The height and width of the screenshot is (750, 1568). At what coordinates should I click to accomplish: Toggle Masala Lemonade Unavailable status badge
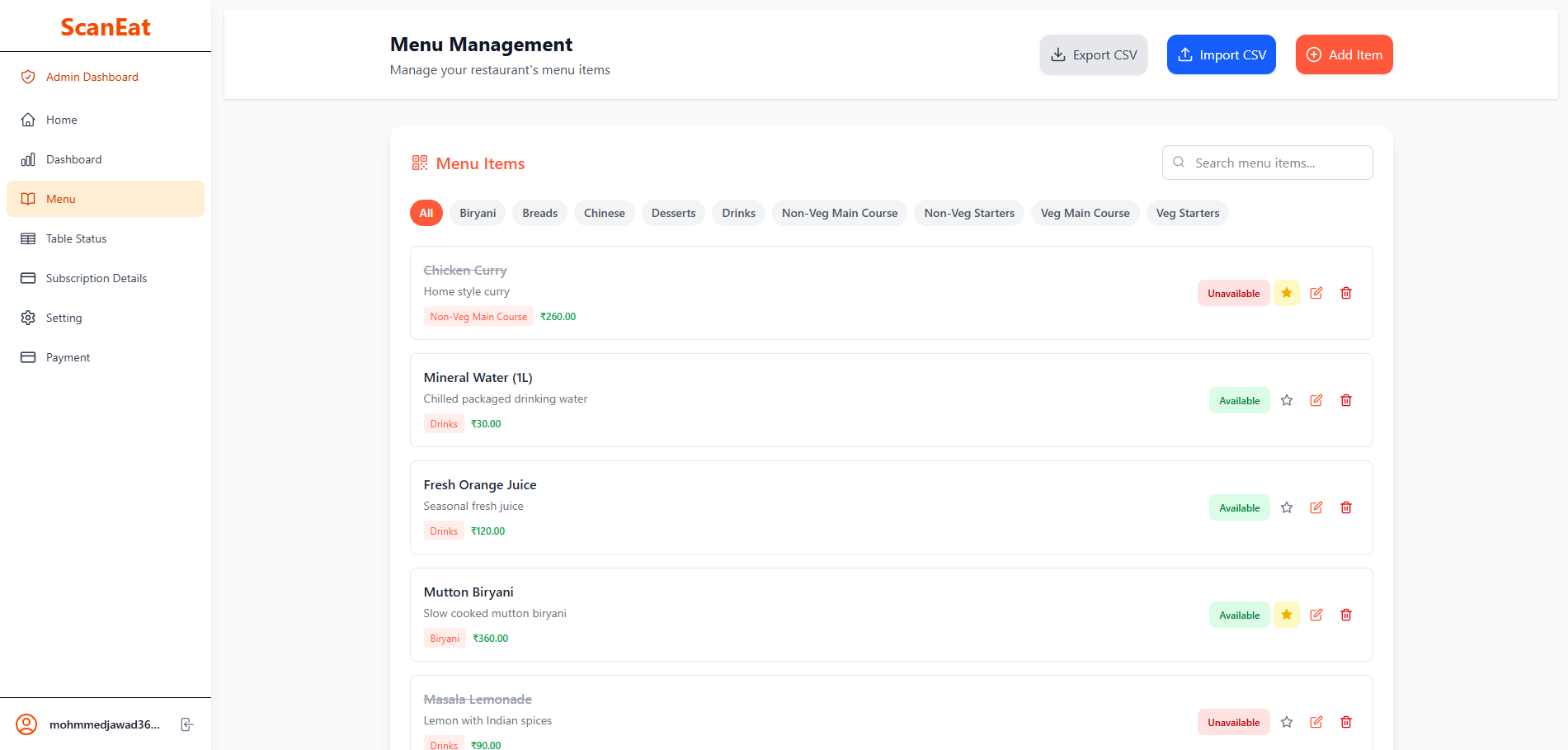(x=1234, y=722)
